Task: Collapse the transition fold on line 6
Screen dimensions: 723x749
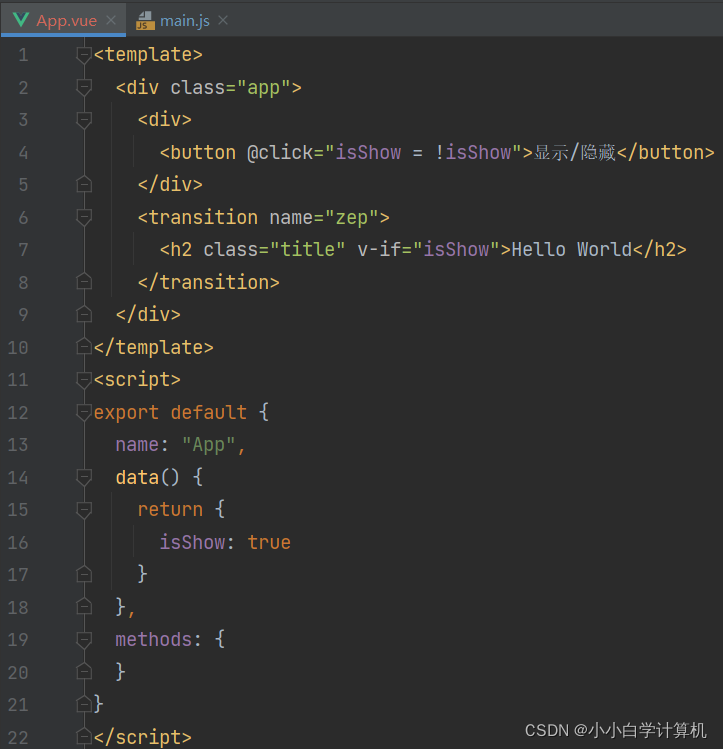Action: [84, 217]
